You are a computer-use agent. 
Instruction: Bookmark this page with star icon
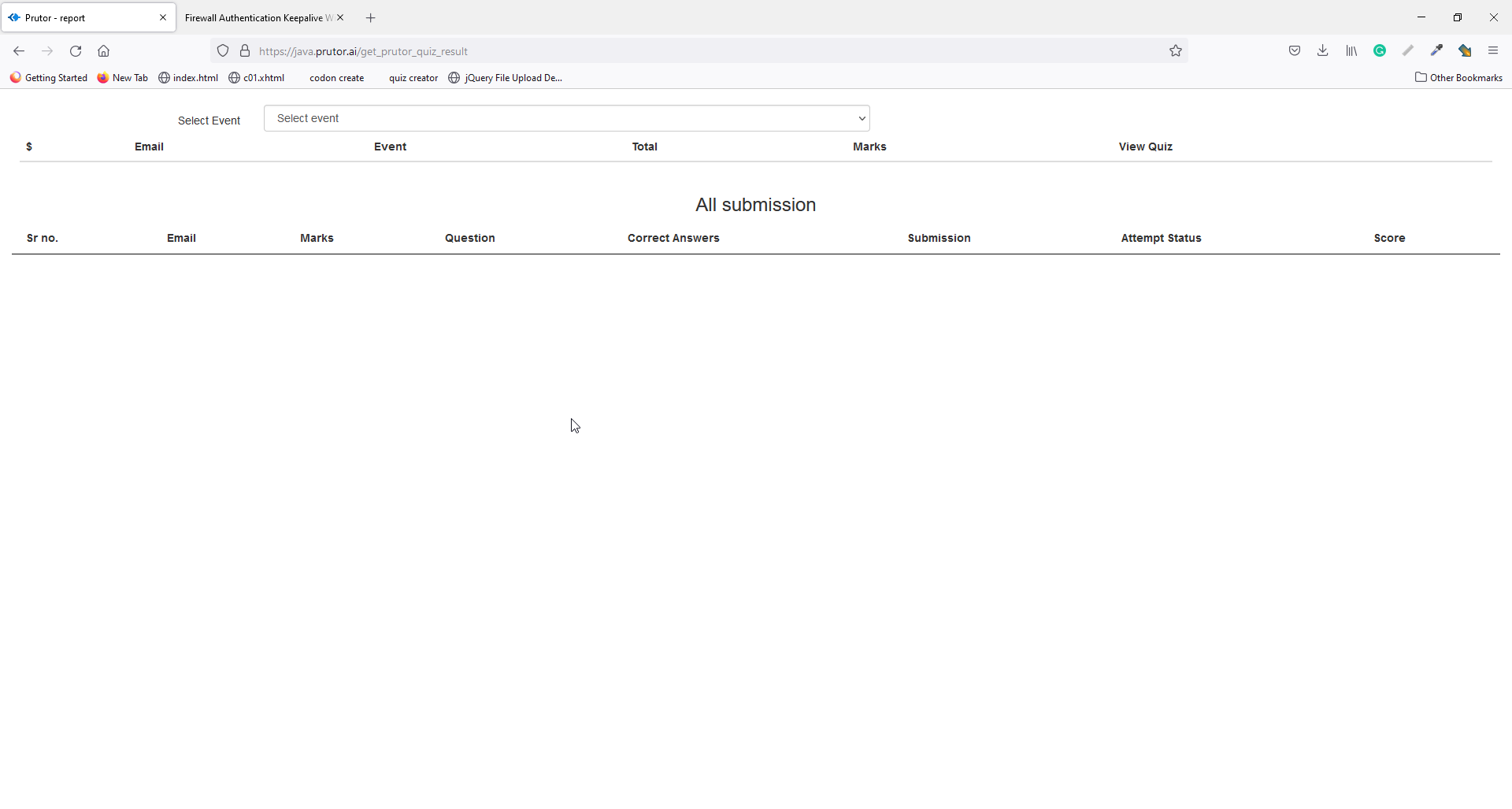coord(1175,51)
